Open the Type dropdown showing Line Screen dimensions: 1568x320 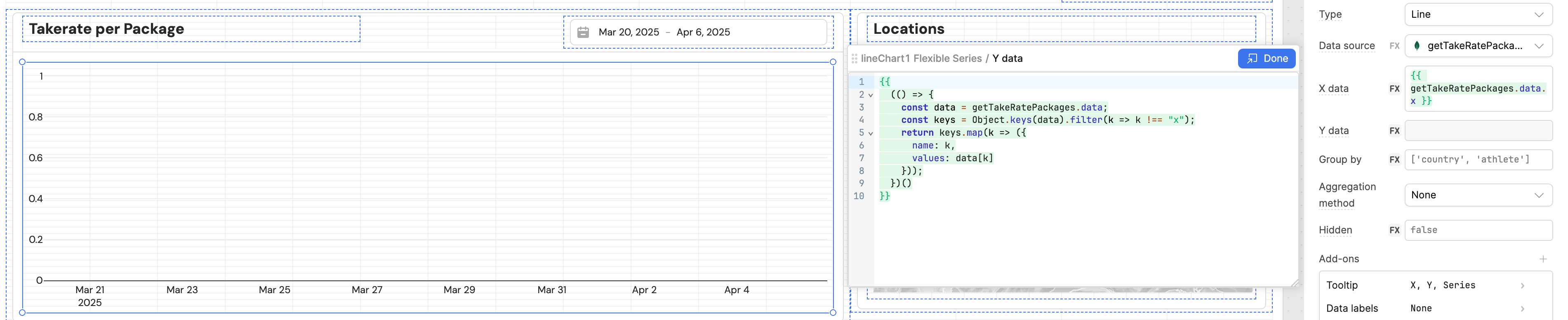[x=1477, y=14]
